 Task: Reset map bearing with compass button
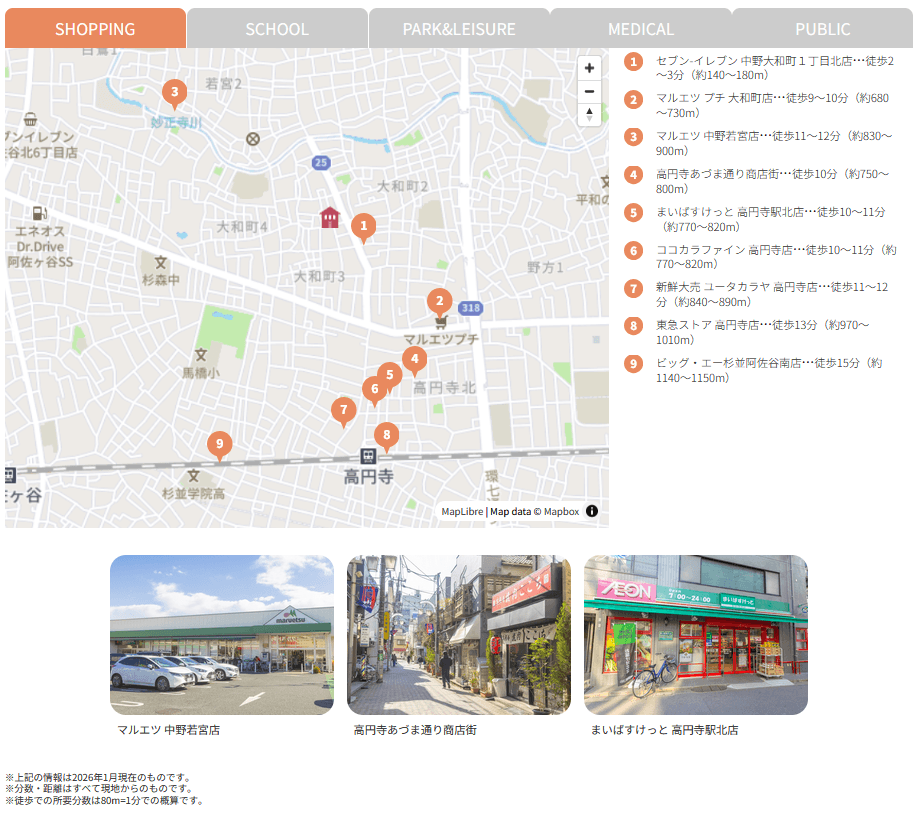[x=590, y=114]
